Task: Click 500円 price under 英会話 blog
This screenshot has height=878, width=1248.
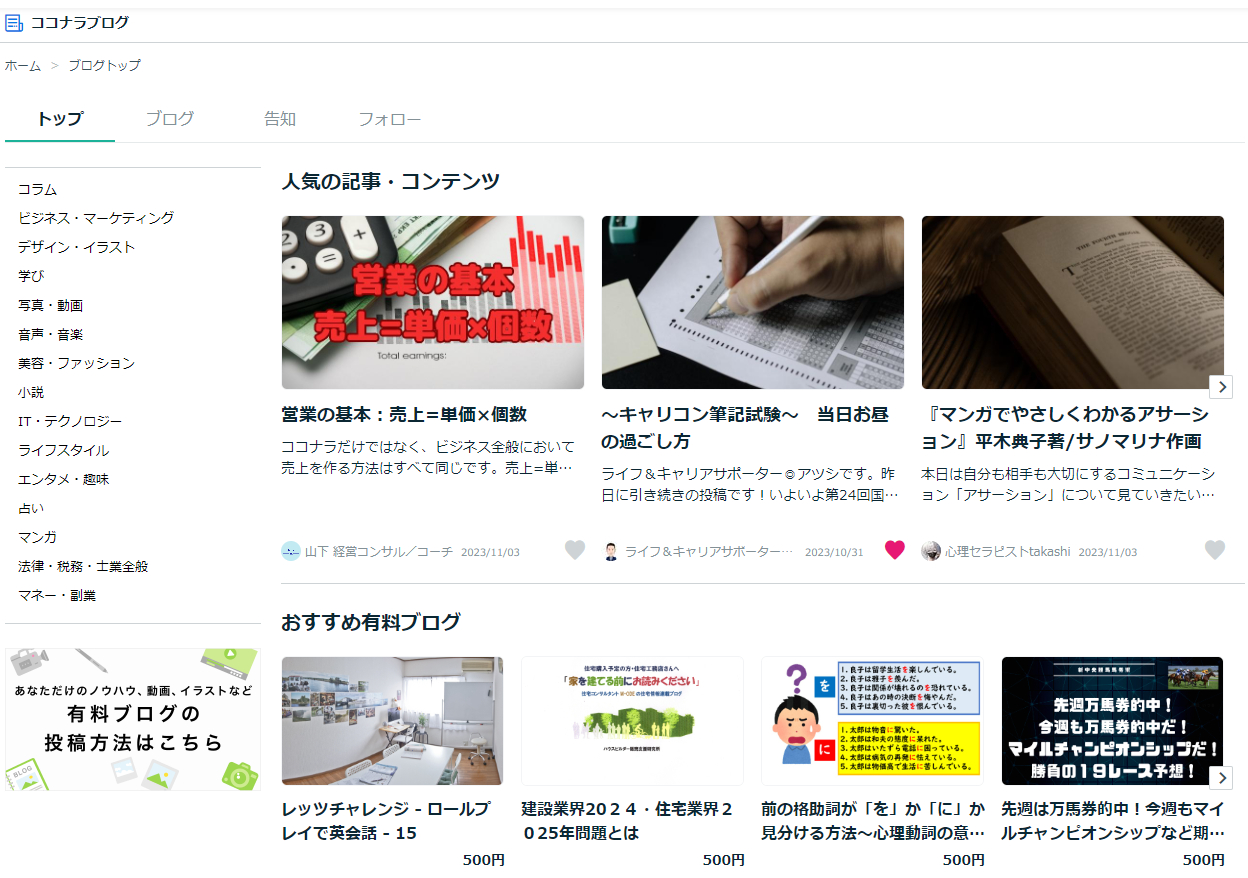Action: 484,860
